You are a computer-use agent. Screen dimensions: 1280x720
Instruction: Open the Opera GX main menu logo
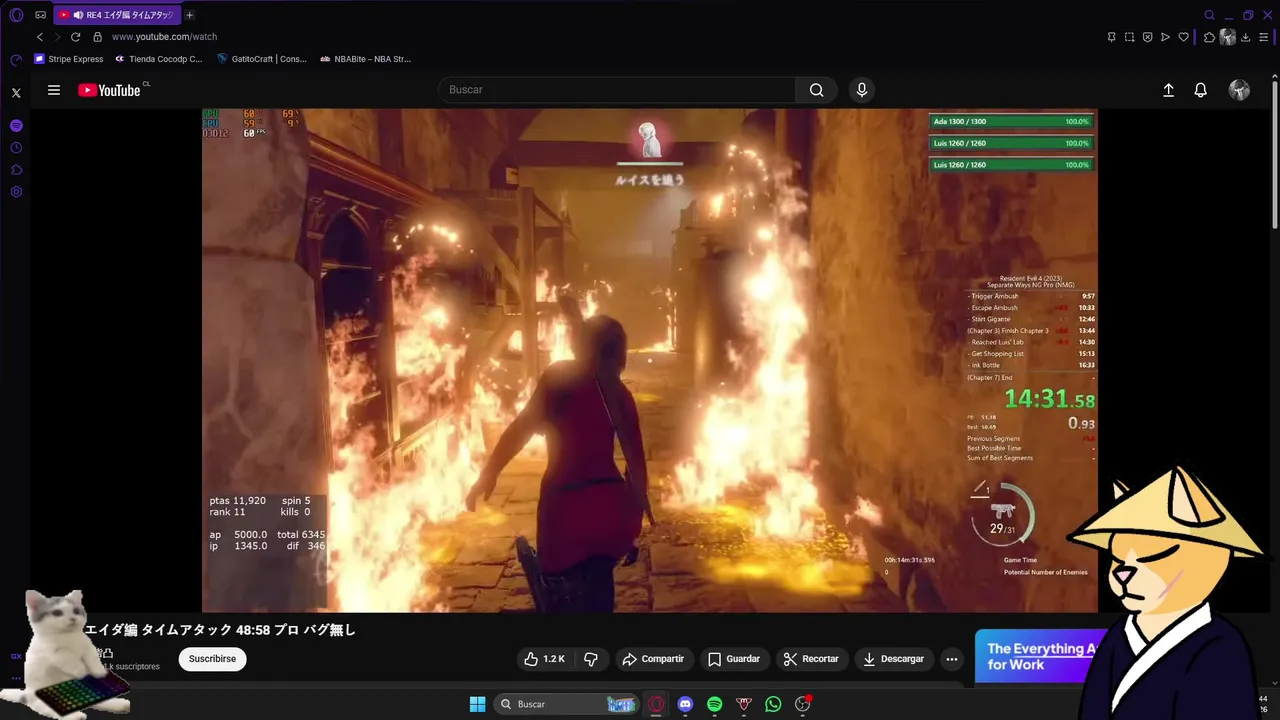16,15
